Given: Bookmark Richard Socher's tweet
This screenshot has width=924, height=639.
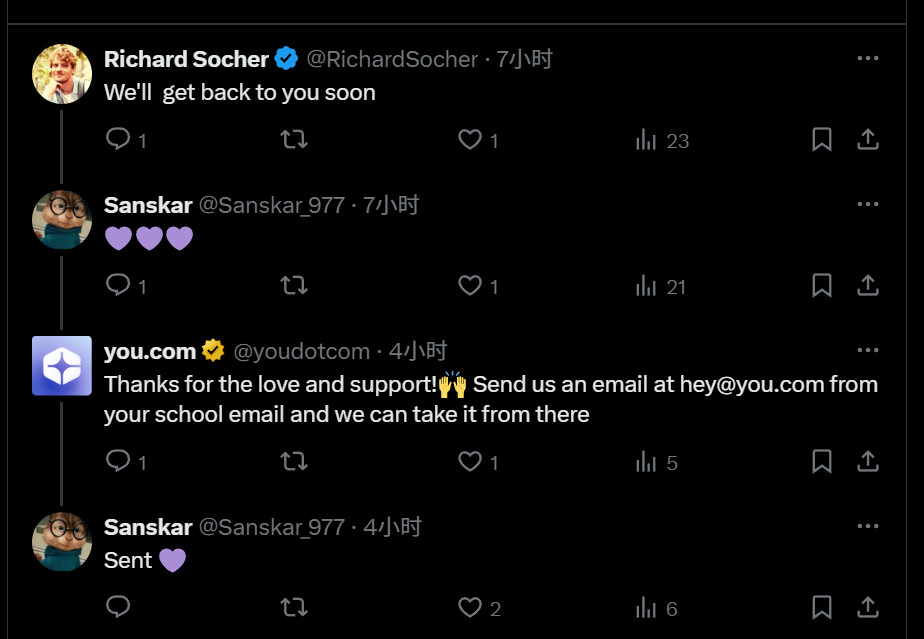Looking at the screenshot, I should point(821,140).
